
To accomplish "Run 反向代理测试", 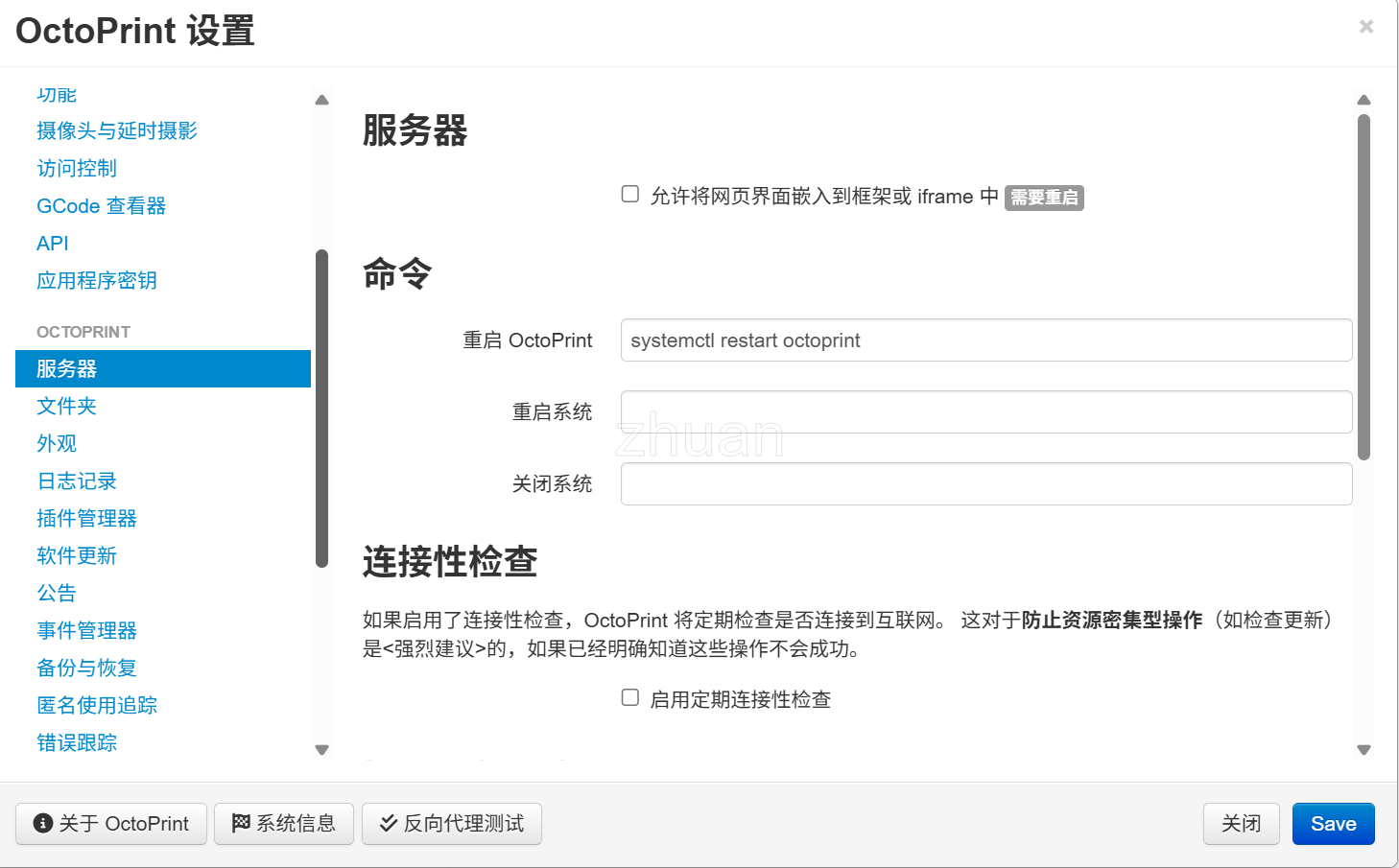I will point(452,824).
